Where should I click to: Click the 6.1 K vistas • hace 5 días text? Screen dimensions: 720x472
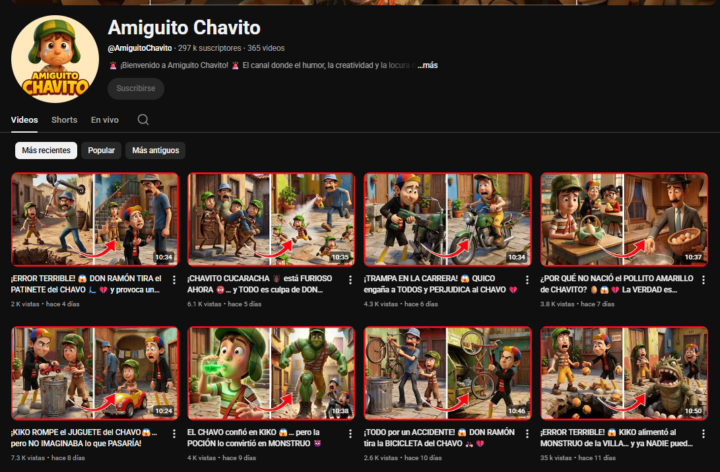tap(224, 303)
